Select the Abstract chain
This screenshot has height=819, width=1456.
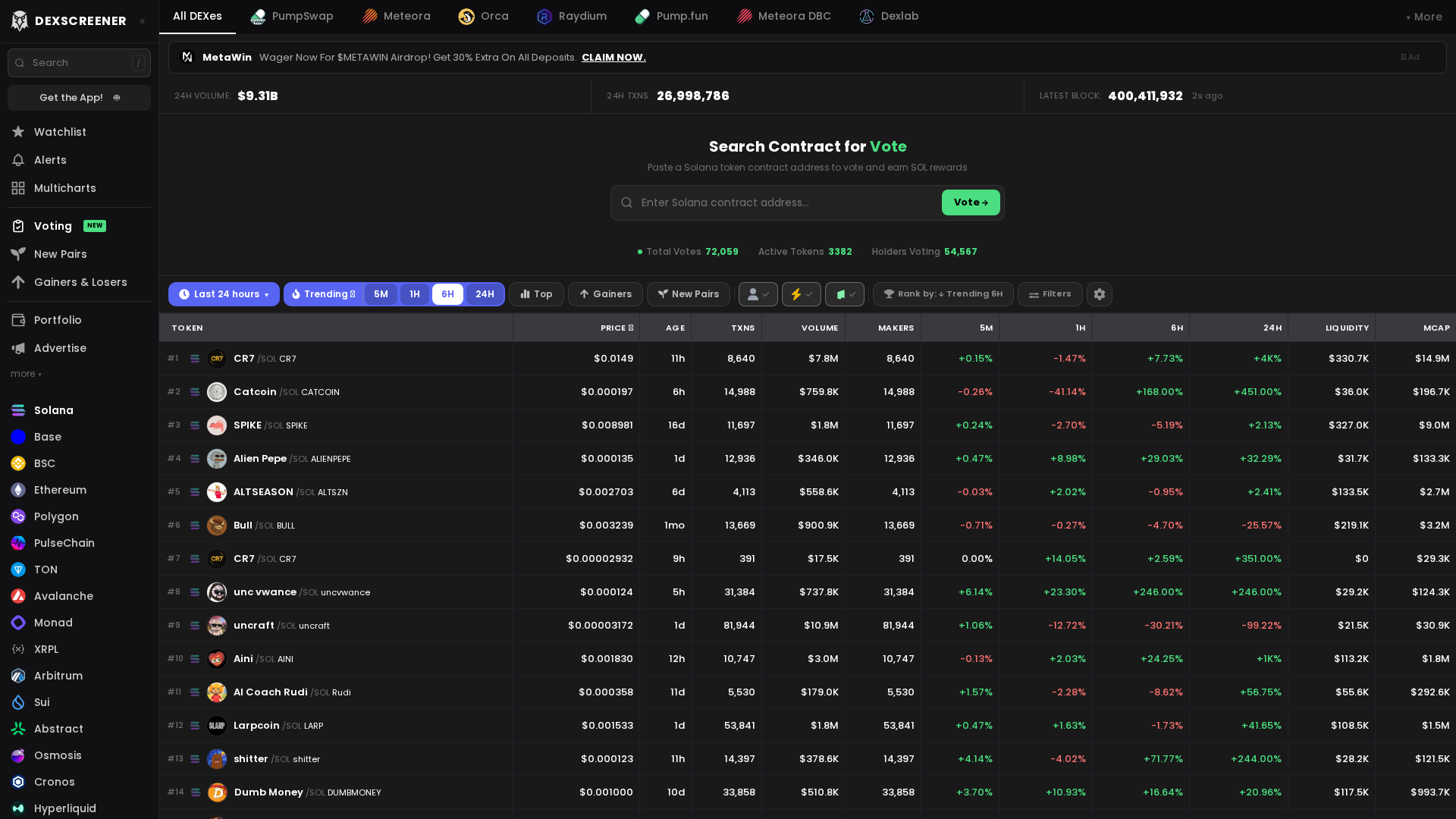pyautogui.click(x=79, y=729)
